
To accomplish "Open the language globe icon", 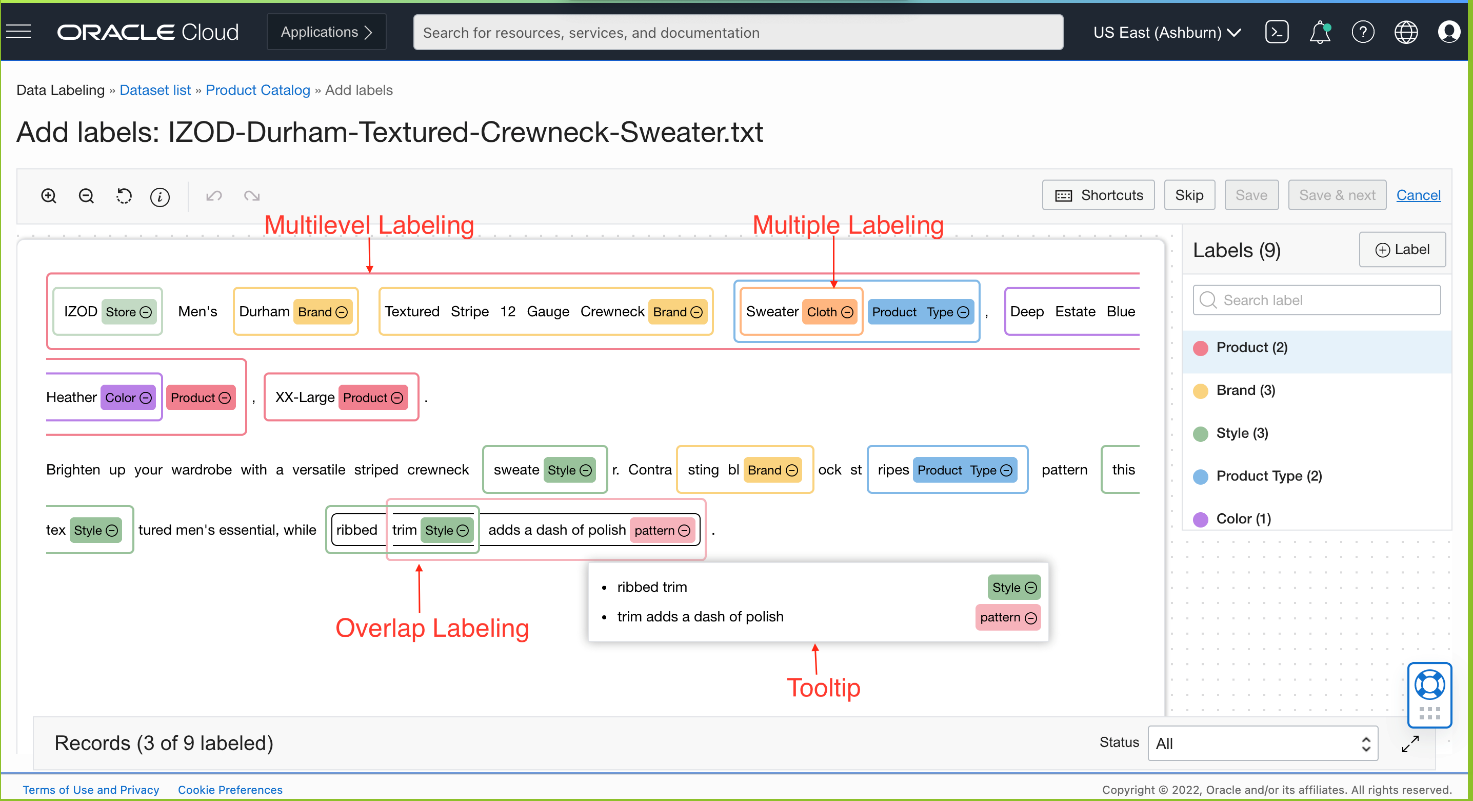I will point(1406,32).
